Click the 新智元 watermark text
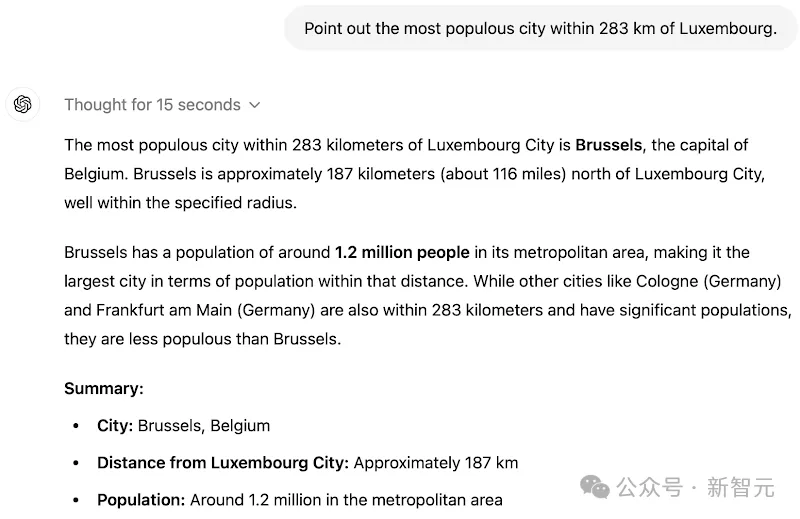This screenshot has height=519, width=800. pyautogui.click(x=741, y=487)
